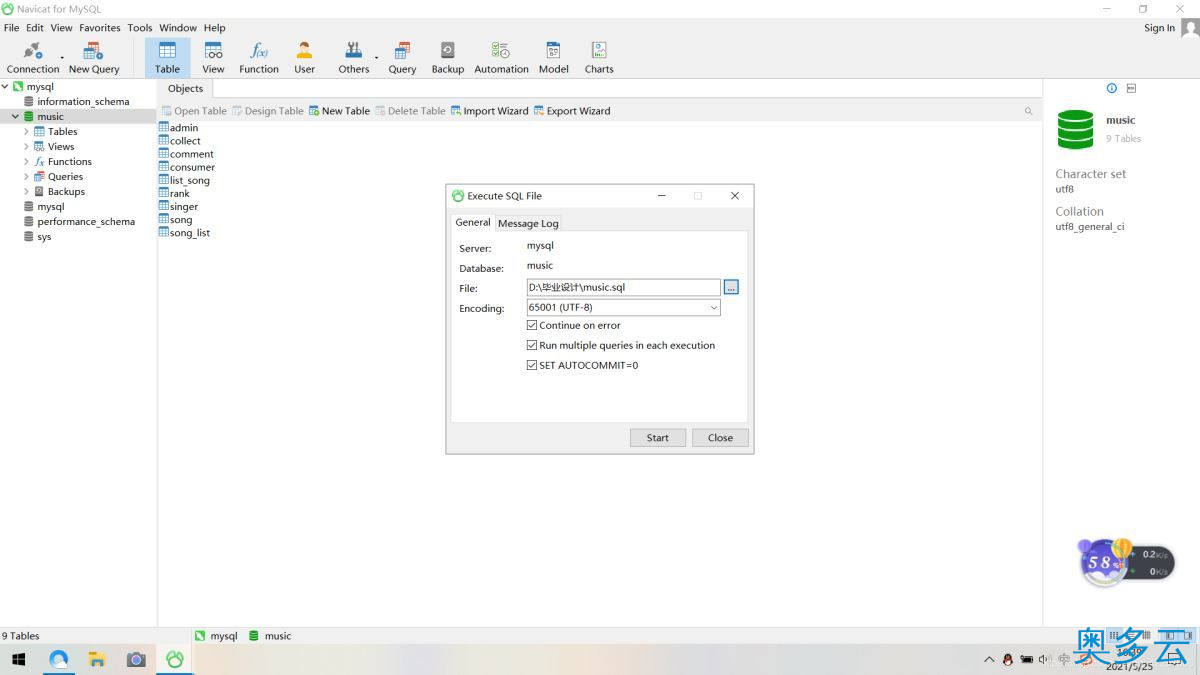The height and width of the screenshot is (675, 1200).
Task: Click the Close button in Execute SQL File
Action: click(x=720, y=438)
